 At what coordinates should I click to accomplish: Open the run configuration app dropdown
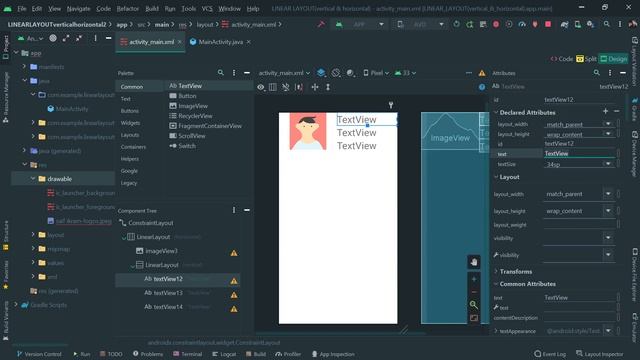(x=360, y=24)
